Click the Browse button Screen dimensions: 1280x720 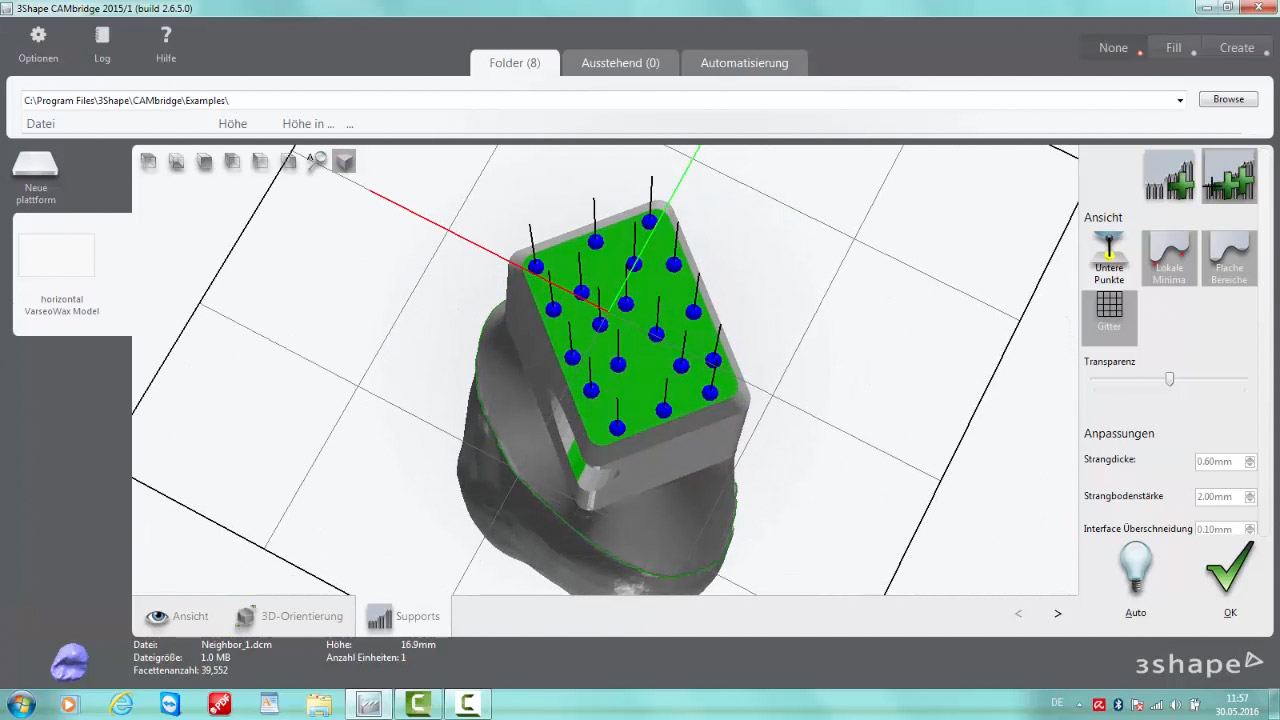tap(1228, 99)
